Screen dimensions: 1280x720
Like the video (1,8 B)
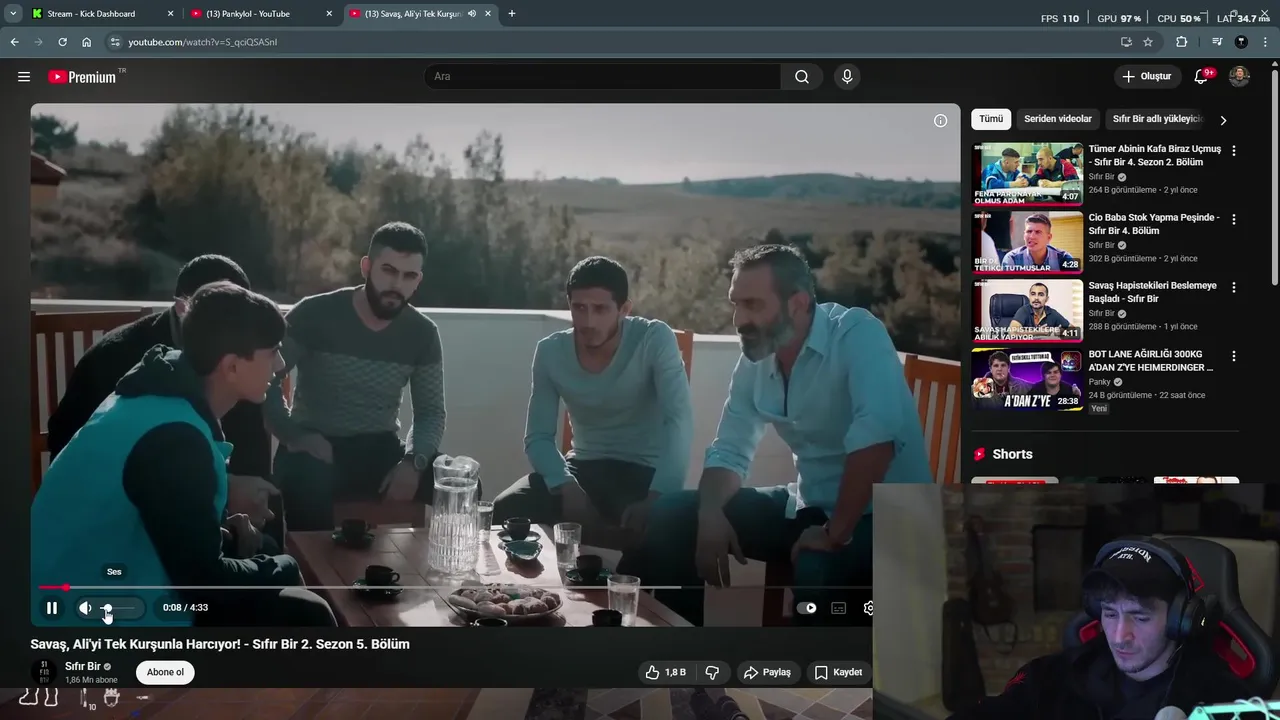(667, 673)
